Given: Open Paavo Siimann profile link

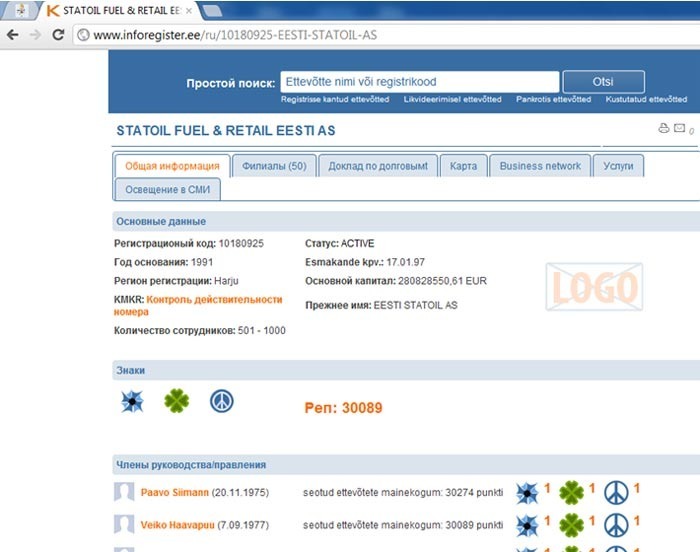Looking at the screenshot, I should (x=175, y=492).
